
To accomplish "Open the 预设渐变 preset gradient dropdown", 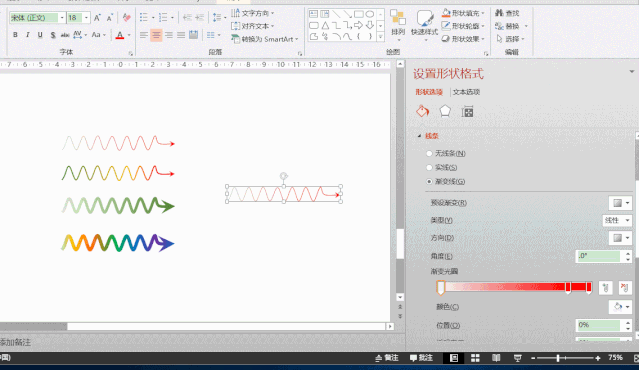I will point(620,203).
